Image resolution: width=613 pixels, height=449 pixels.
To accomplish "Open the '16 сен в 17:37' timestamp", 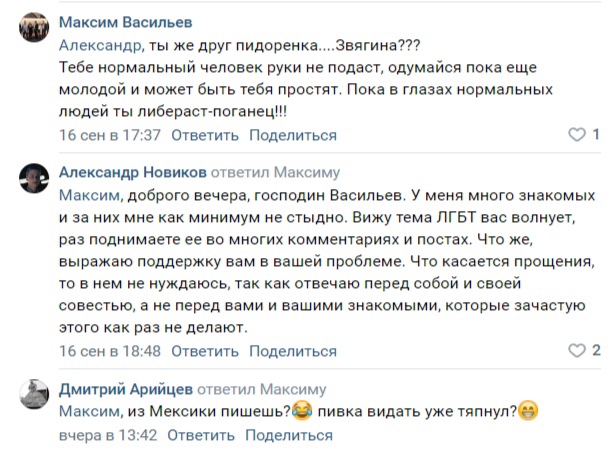I will (x=110, y=135).
